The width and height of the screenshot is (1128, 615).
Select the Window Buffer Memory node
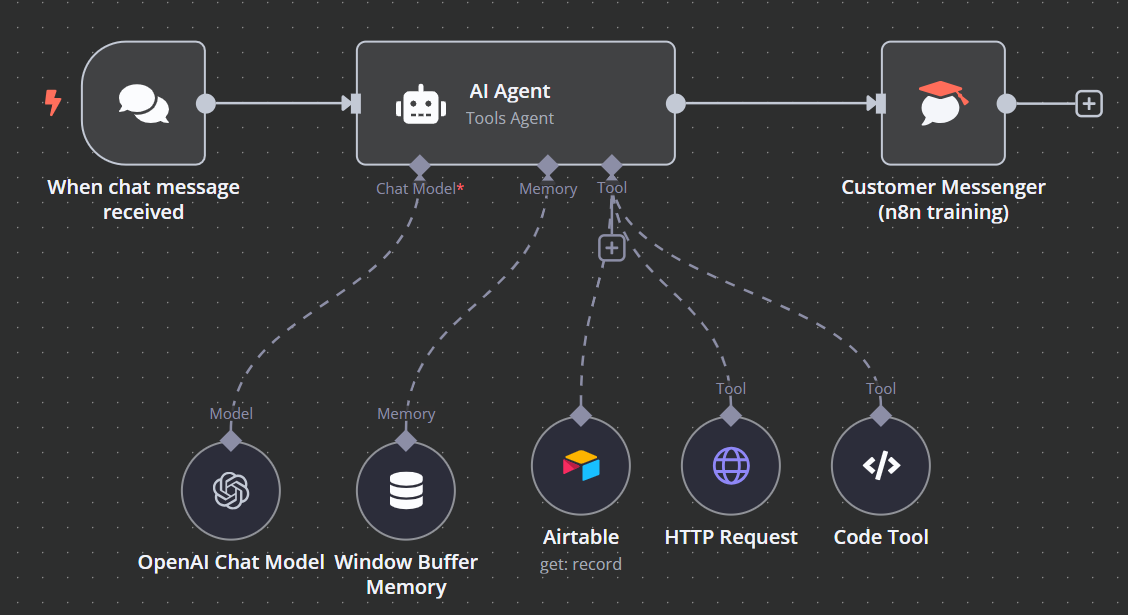[406, 489]
